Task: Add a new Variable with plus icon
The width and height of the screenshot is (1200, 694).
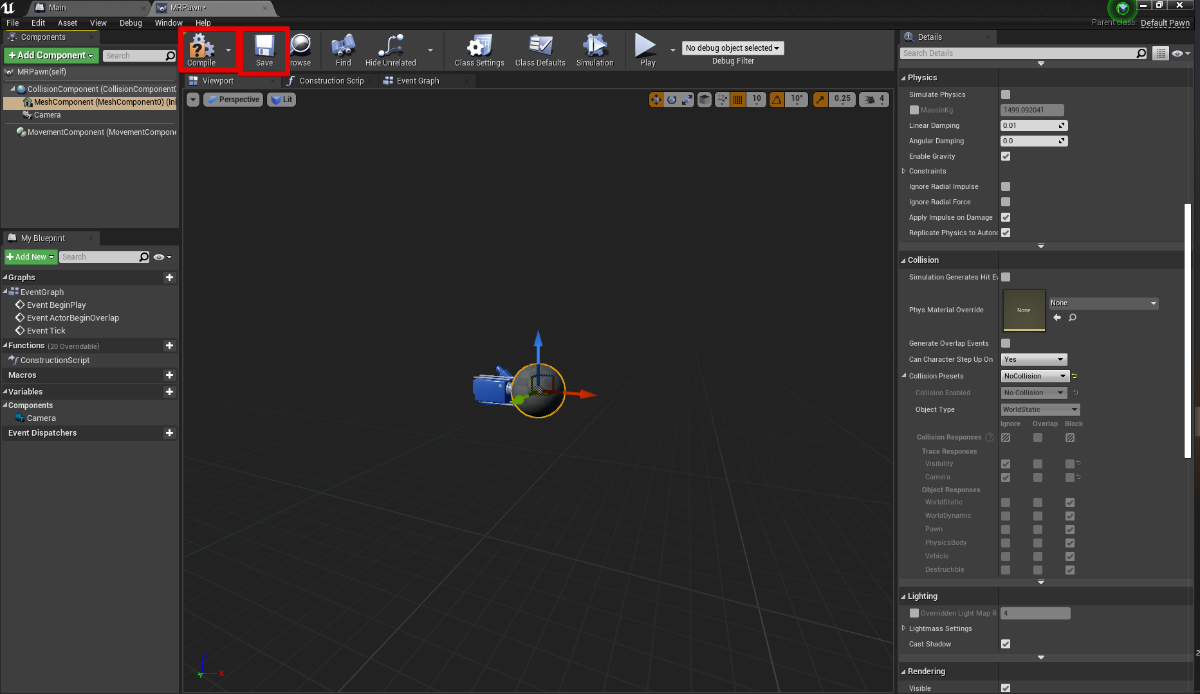Action: pos(169,392)
